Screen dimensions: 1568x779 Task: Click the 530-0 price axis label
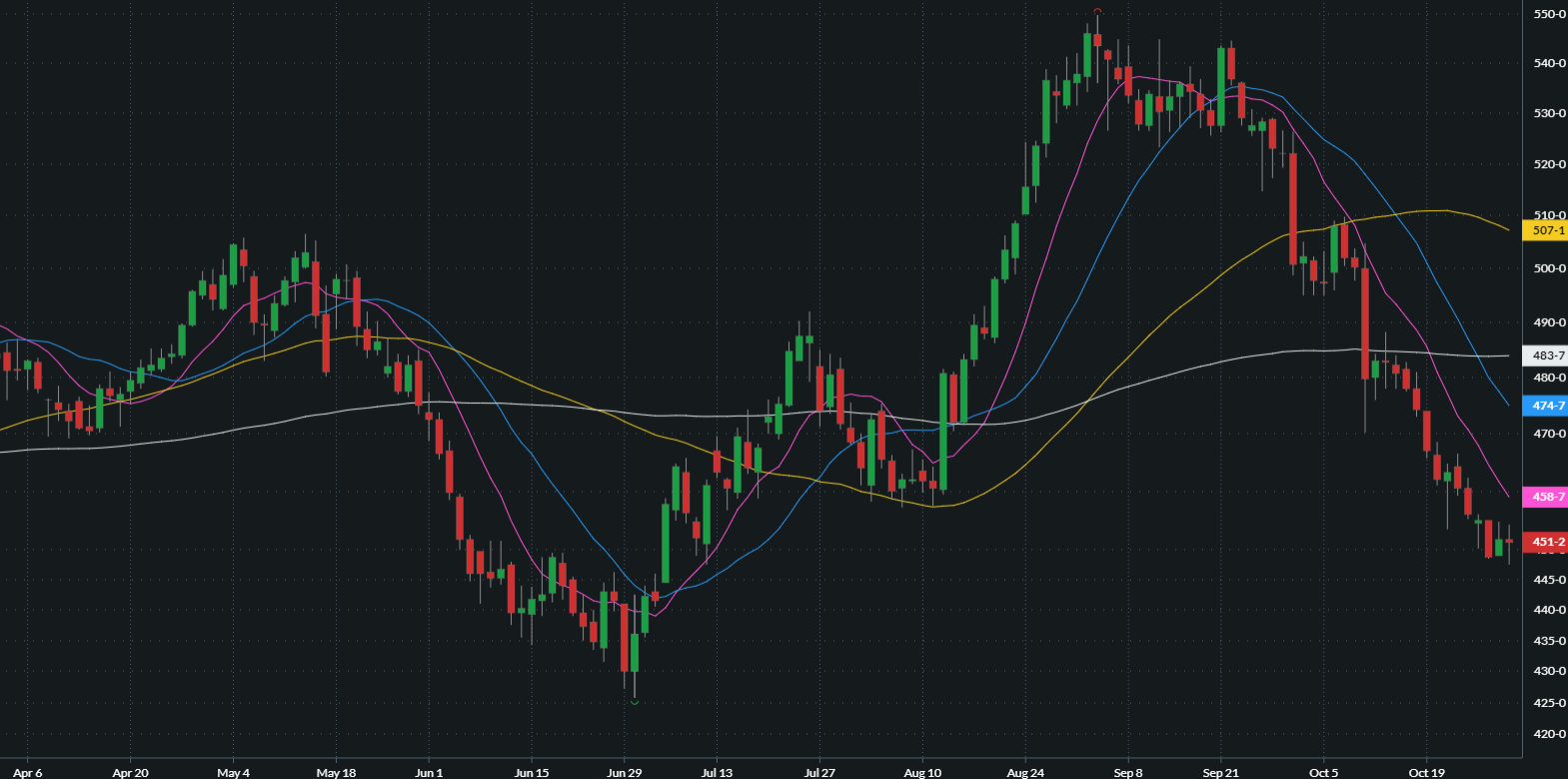1549,113
